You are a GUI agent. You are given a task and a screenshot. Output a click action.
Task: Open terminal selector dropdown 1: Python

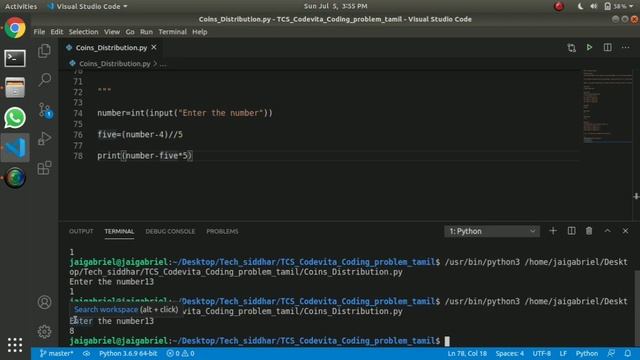click(x=492, y=231)
